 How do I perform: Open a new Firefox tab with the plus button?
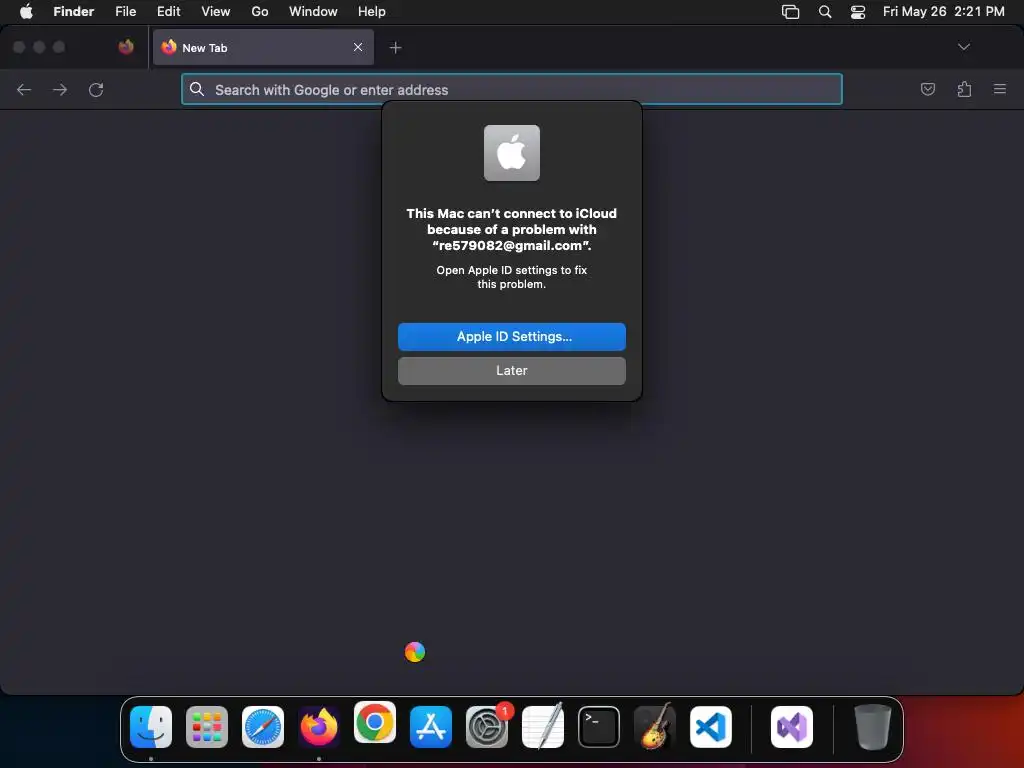[x=395, y=47]
